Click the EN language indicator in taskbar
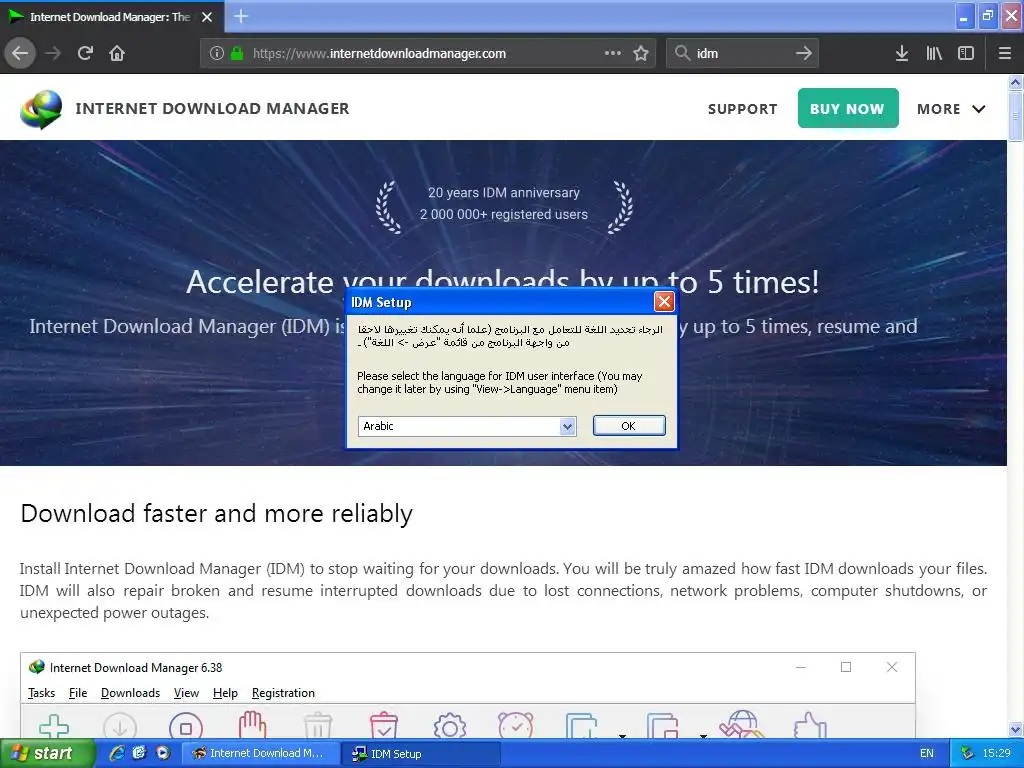 (x=927, y=754)
